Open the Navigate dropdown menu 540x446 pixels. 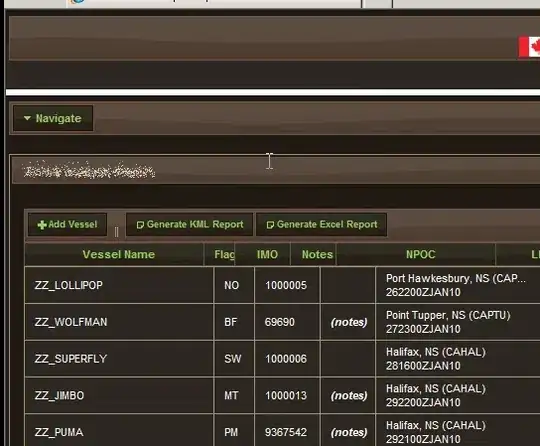[53, 118]
